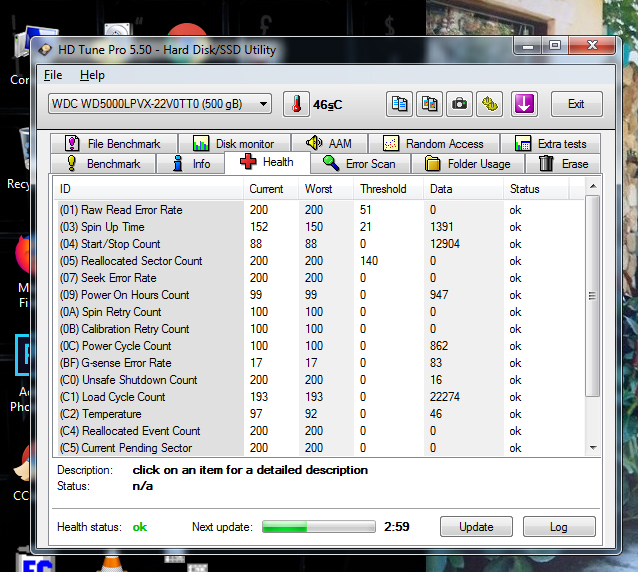Select the Spin Up Time row

319,227
